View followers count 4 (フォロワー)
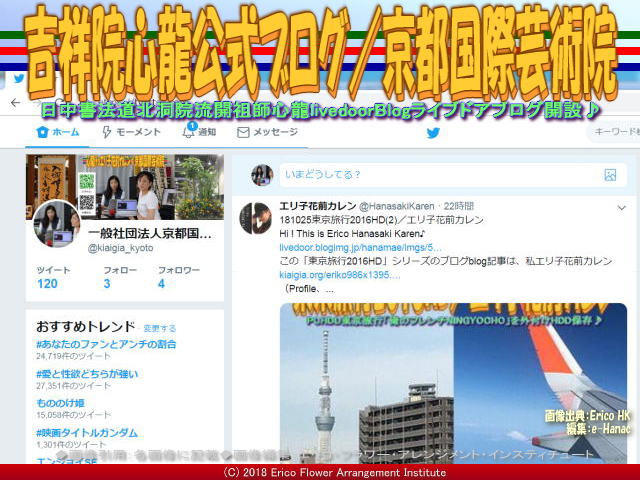The width and height of the screenshot is (640, 480). point(178,278)
